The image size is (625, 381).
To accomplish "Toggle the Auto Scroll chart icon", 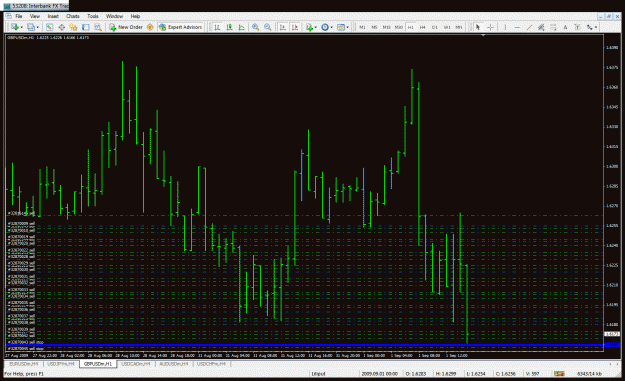I will pos(283,27).
